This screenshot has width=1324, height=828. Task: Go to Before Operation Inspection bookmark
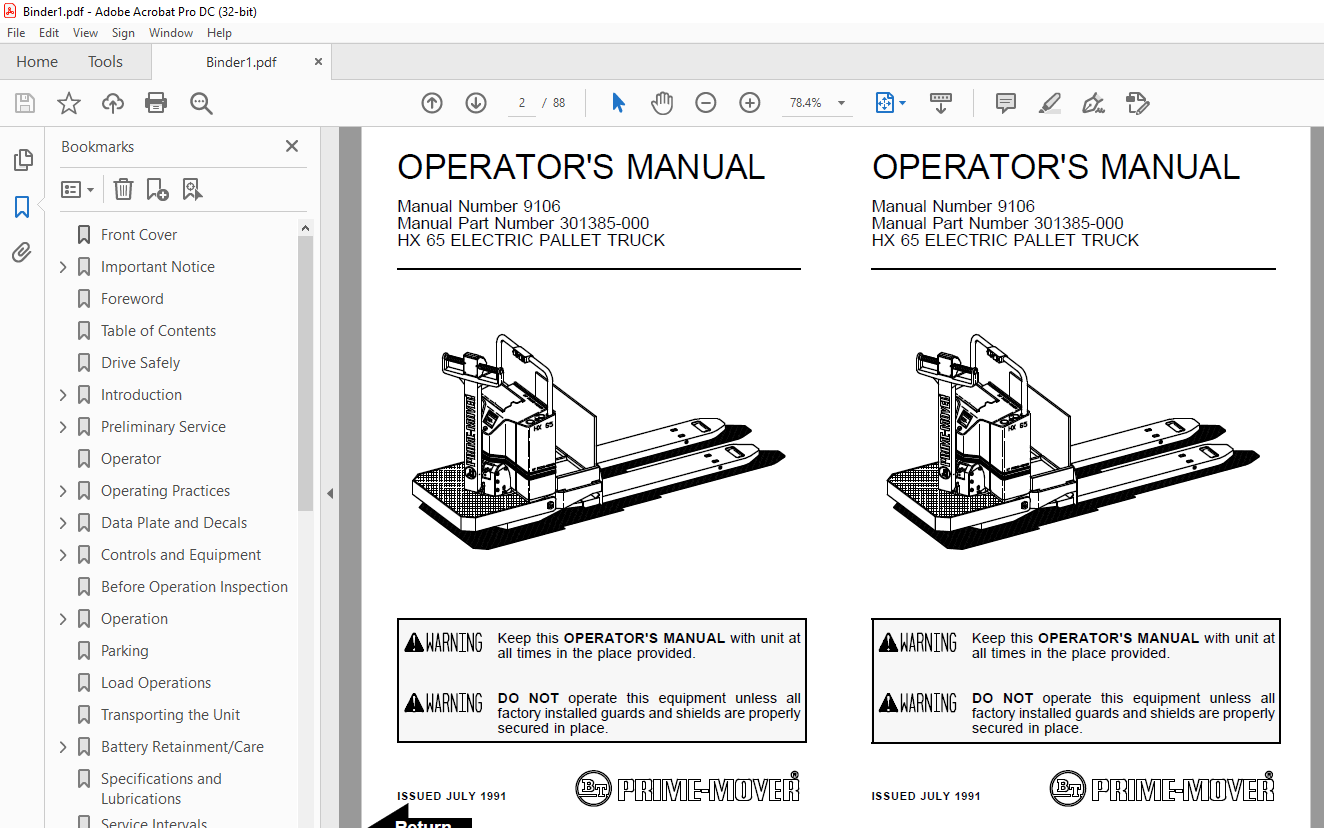pos(194,587)
